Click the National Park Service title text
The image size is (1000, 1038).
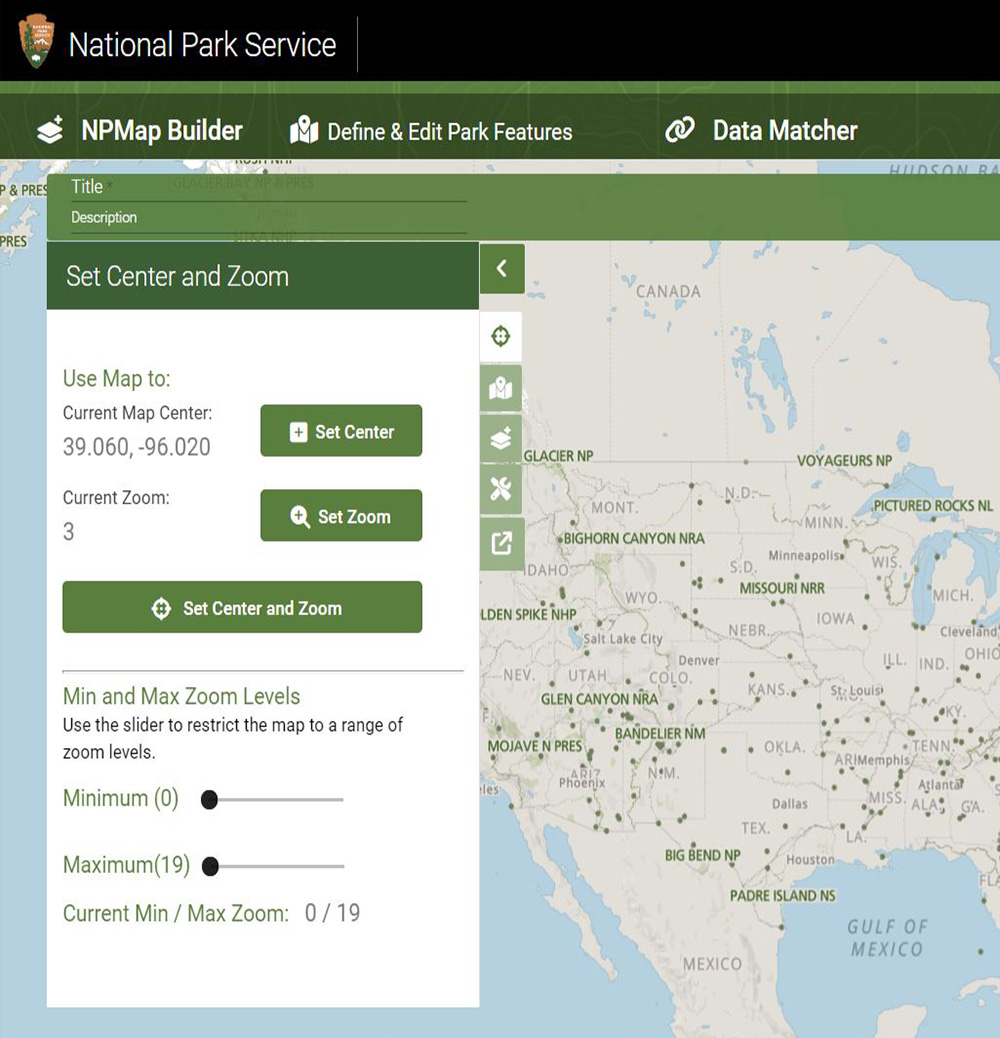(203, 44)
